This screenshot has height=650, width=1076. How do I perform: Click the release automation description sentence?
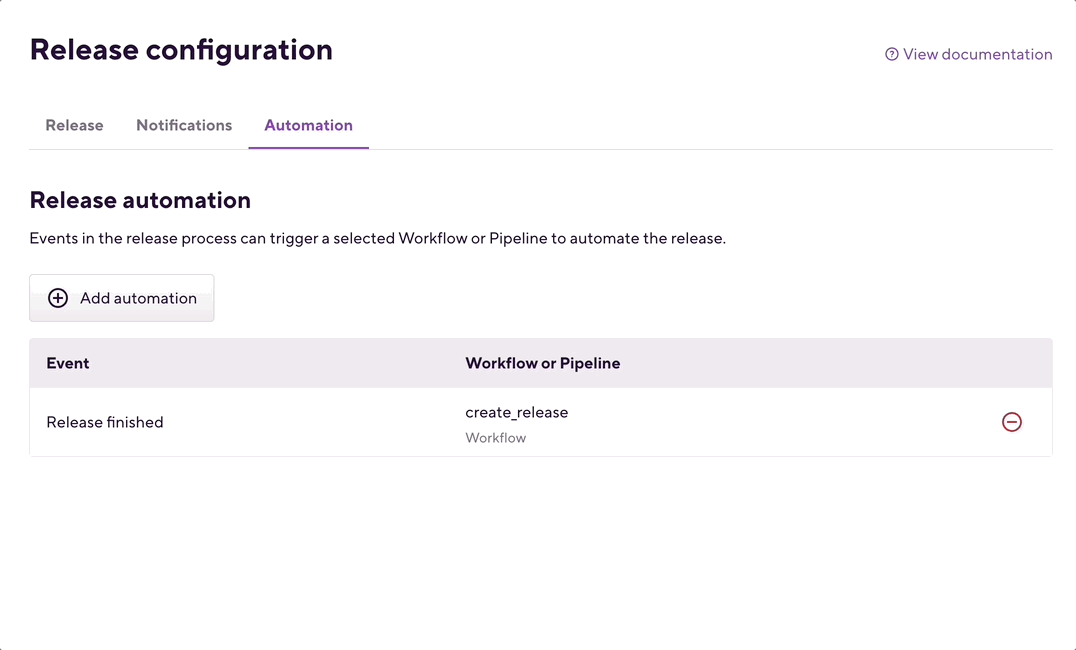[x=377, y=239]
